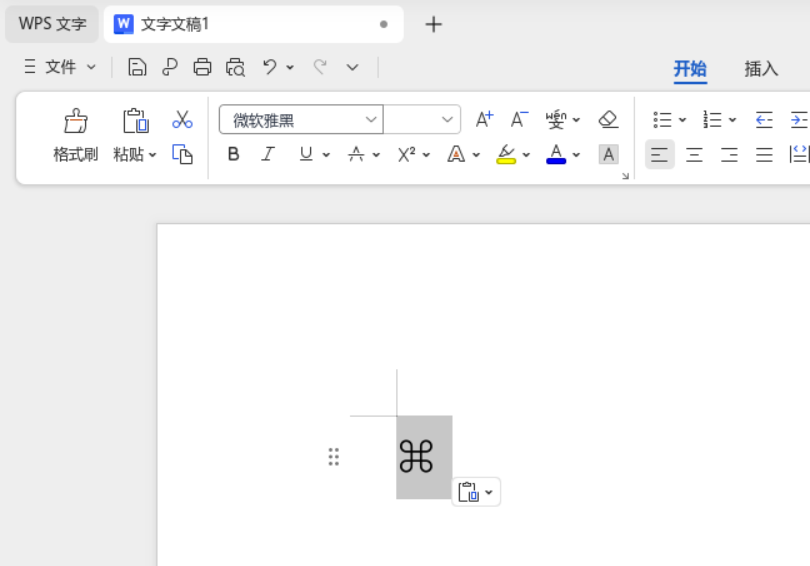This screenshot has height=566, width=810.
Task: Save document with the save icon
Action: [x=137, y=67]
